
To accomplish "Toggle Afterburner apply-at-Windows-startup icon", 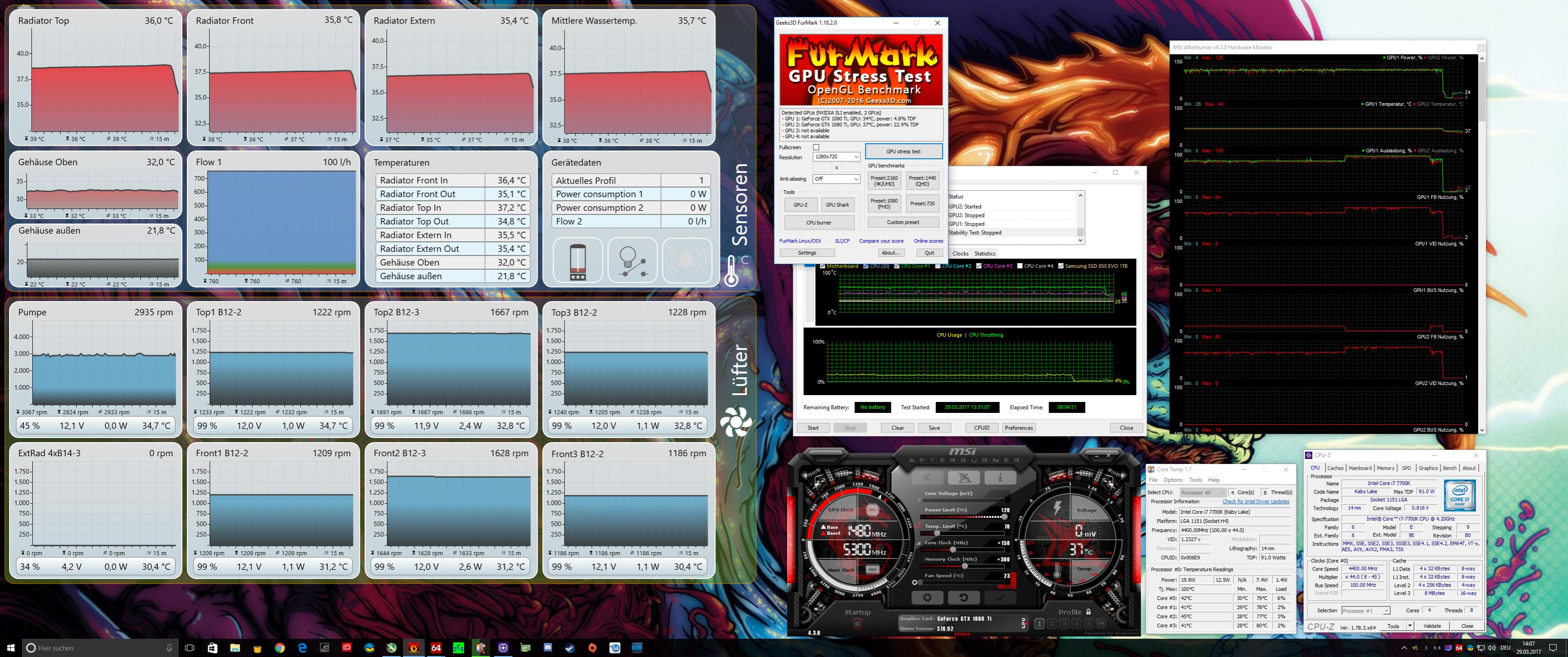I will click(x=857, y=624).
